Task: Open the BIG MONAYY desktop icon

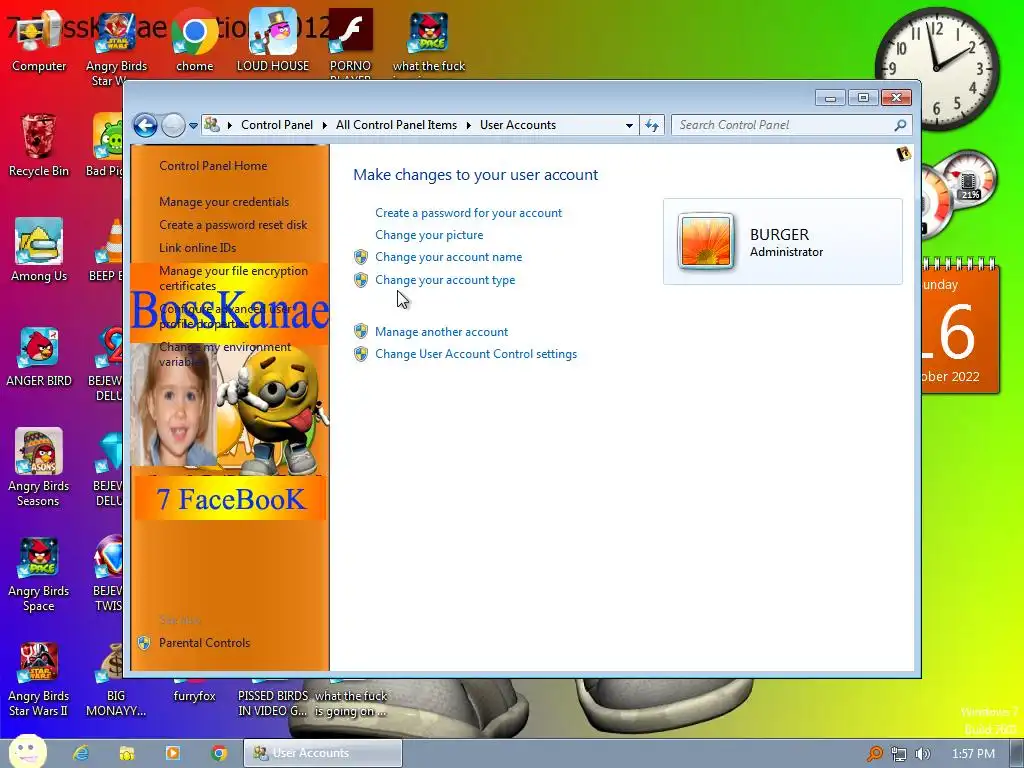Action: pyautogui.click(x=116, y=679)
